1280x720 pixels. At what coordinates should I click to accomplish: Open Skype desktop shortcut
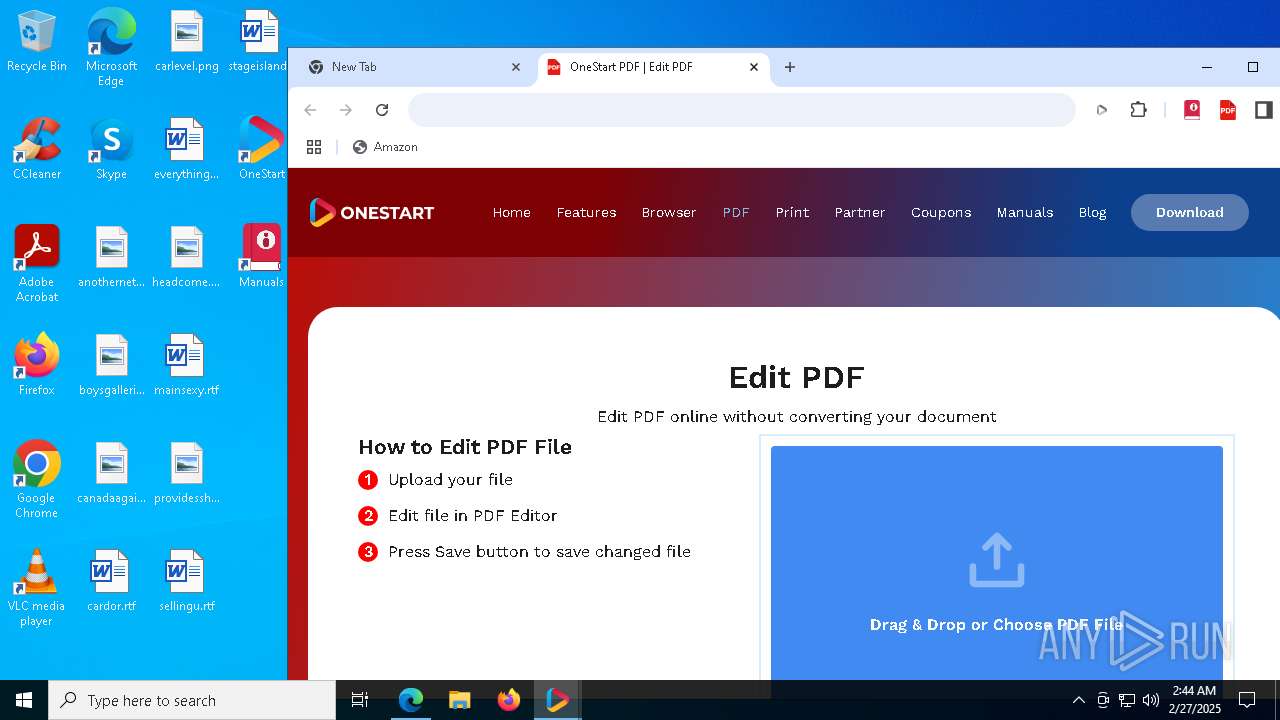click(x=111, y=149)
